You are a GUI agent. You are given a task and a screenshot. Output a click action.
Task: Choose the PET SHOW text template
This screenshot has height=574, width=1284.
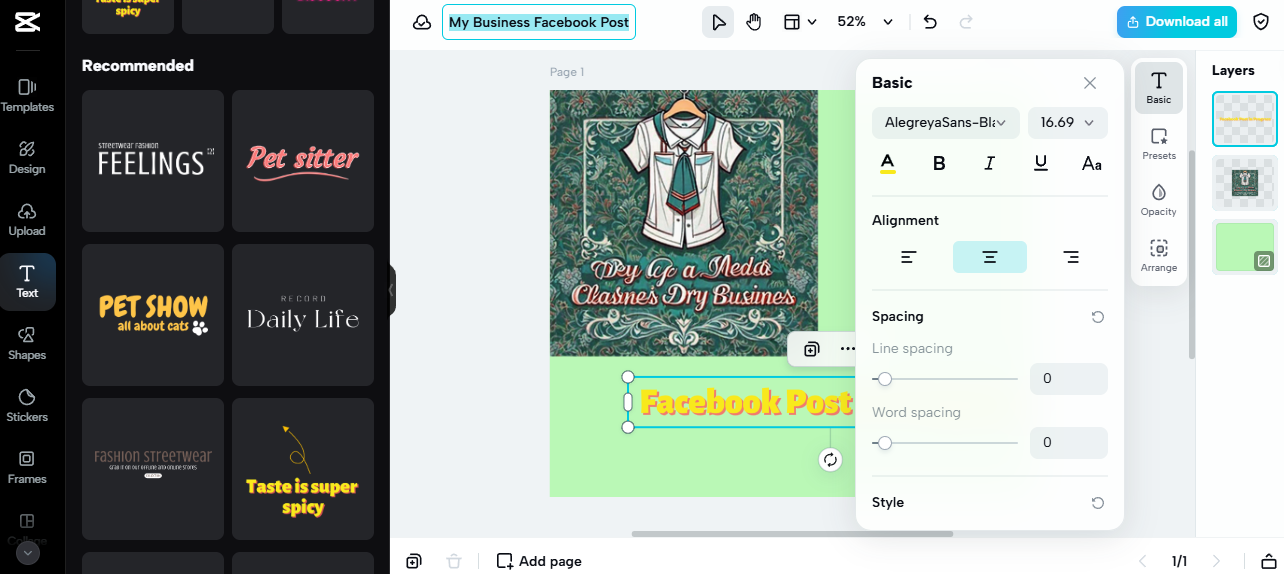click(153, 315)
